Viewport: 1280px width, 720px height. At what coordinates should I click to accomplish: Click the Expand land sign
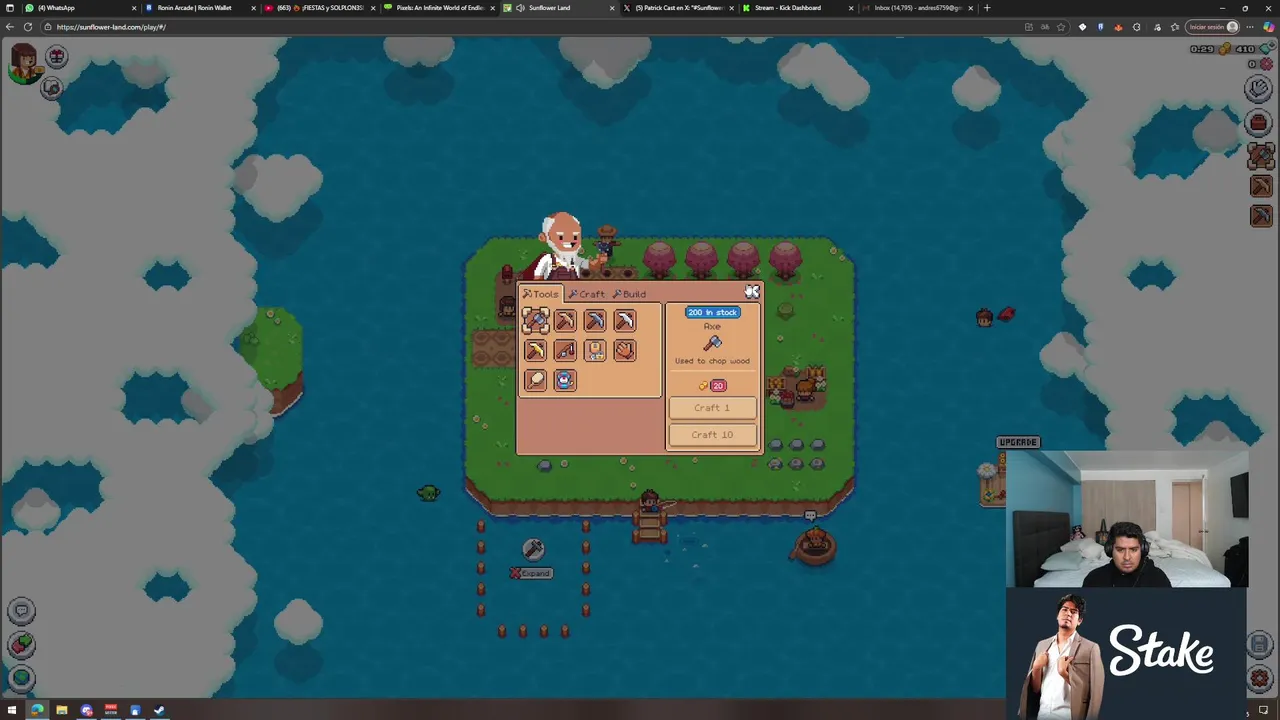531,573
